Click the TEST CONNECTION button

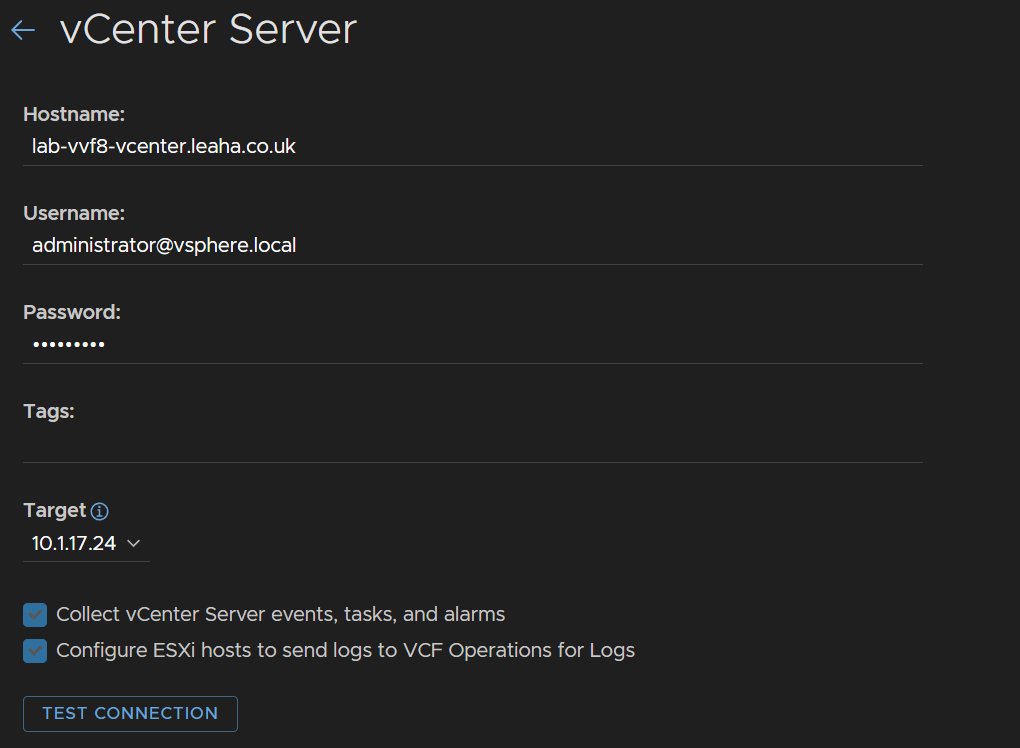[x=130, y=714]
